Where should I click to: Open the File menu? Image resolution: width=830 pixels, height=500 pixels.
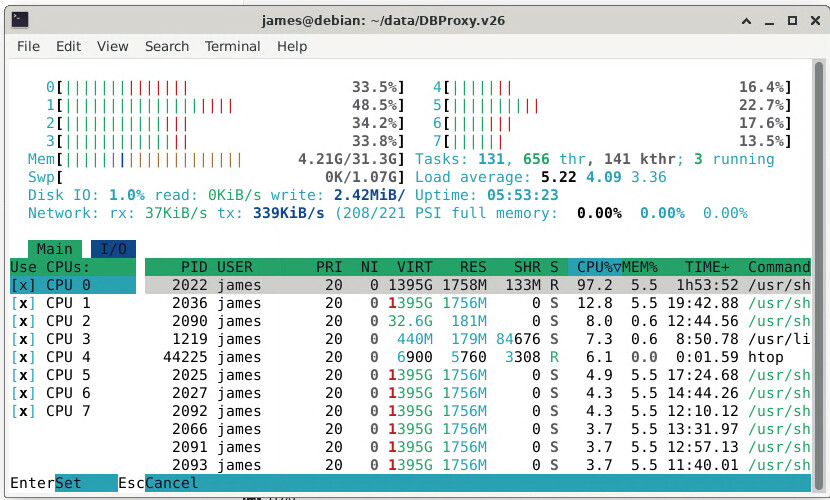click(28, 47)
